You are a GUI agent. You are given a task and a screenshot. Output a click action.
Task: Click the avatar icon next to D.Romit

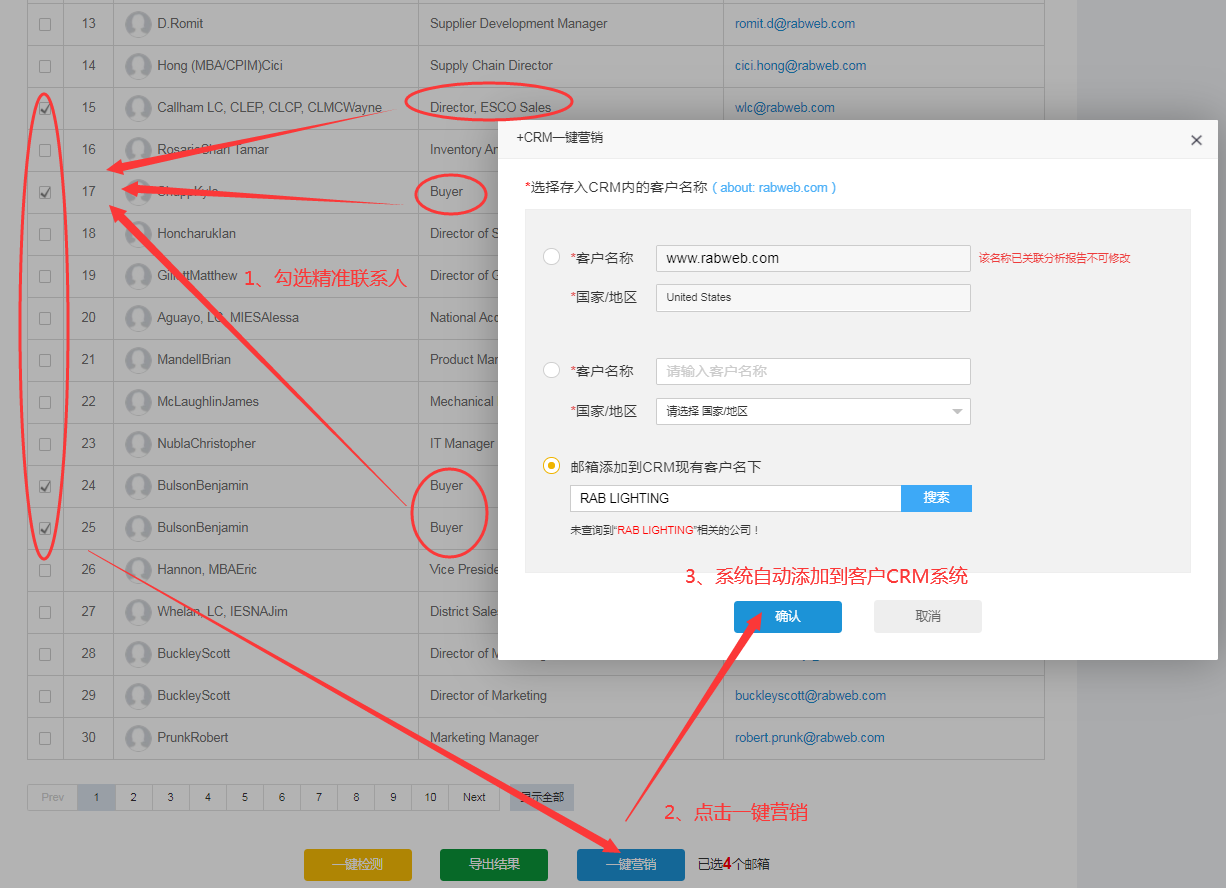pyautogui.click(x=138, y=24)
